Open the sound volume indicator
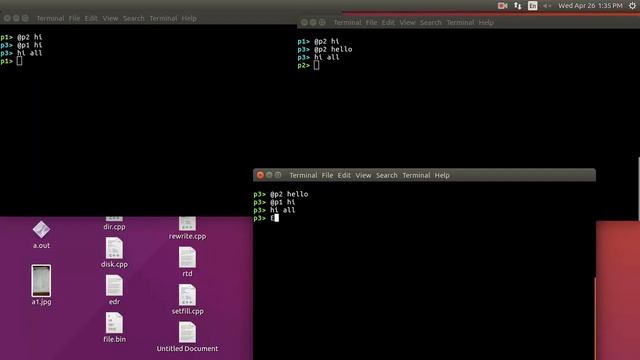 [x=547, y=6]
